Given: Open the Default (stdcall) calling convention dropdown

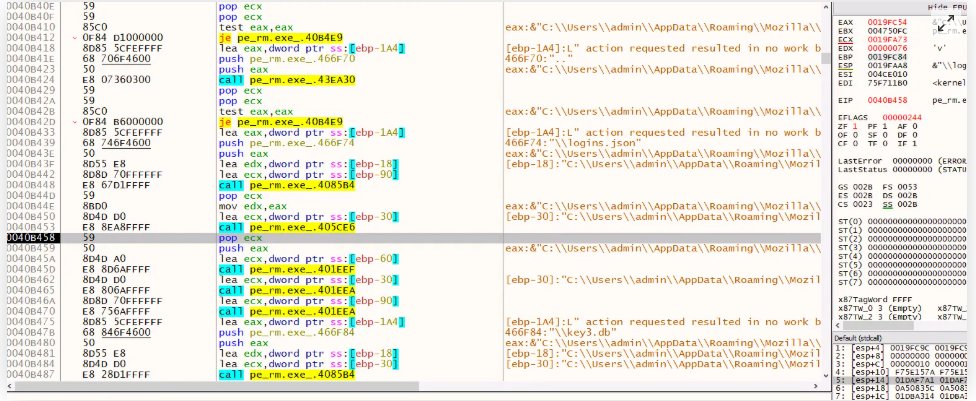Looking at the screenshot, I should point(901,337).
